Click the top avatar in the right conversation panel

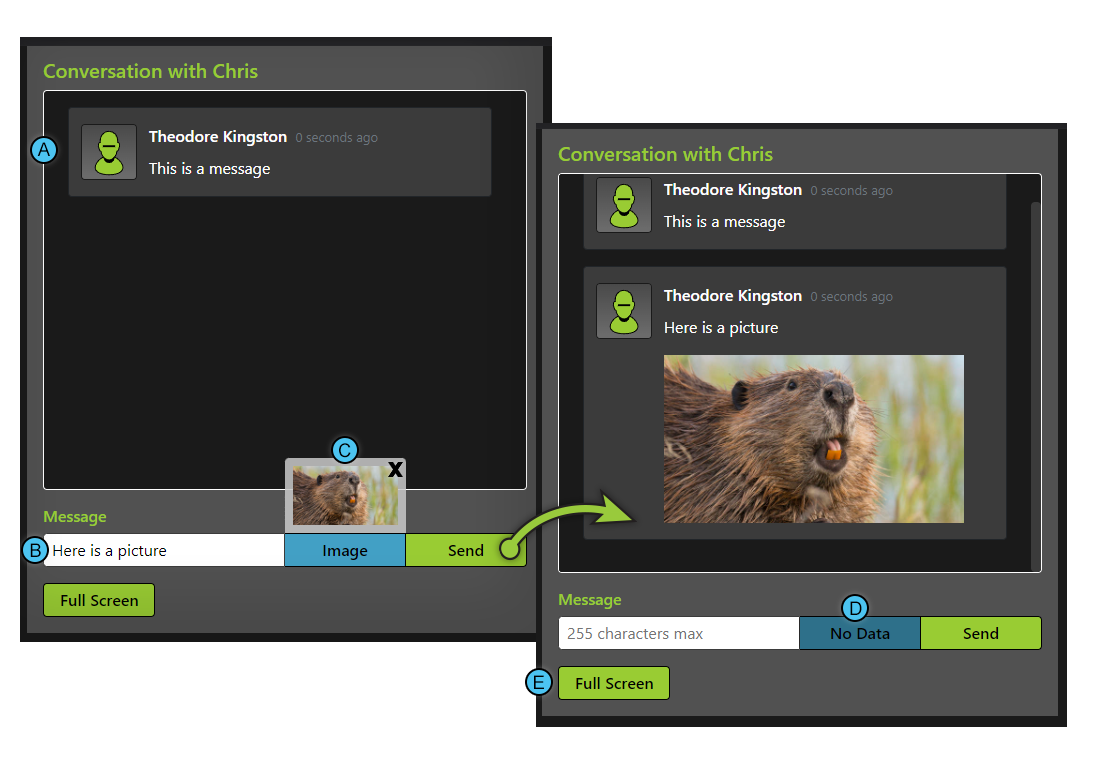[624, 205]
